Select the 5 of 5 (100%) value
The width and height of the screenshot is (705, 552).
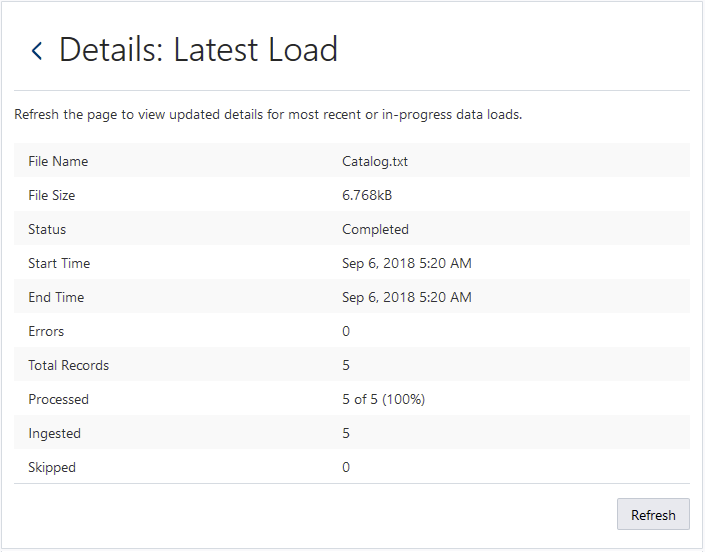pos(383,399)
